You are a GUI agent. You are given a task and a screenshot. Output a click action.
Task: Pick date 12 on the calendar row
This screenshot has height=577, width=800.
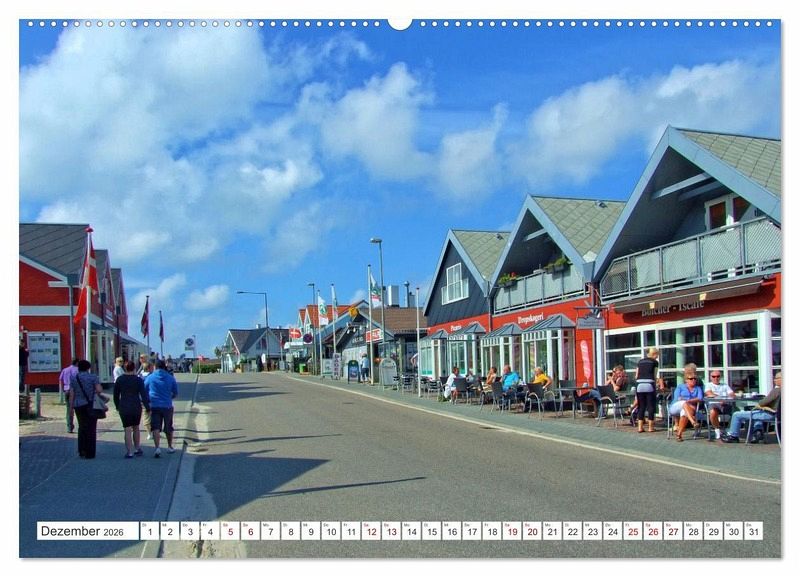pos(371,531)
